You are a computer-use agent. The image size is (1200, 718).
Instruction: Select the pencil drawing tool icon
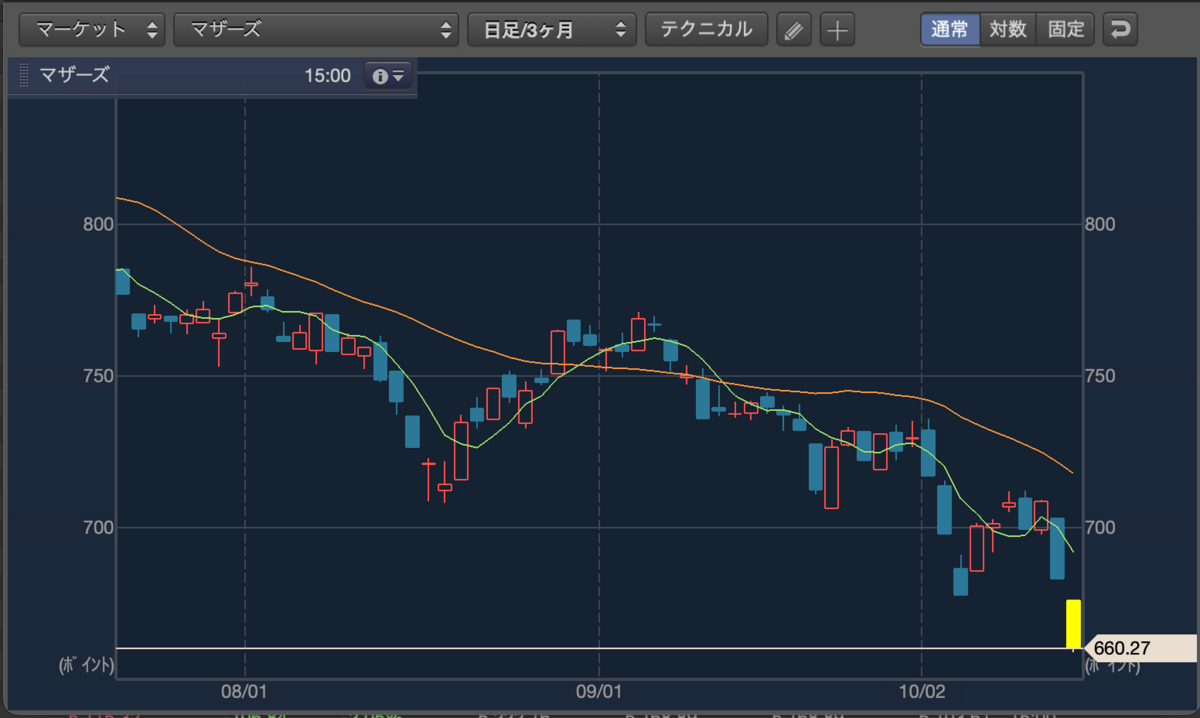(794, 30)
